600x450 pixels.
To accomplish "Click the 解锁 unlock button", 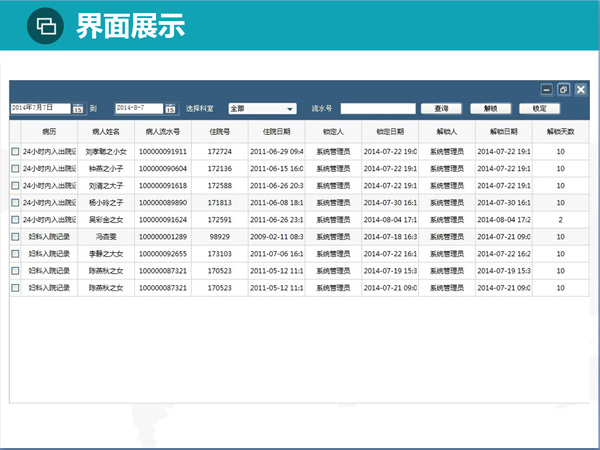I will [x=490, y=109].
